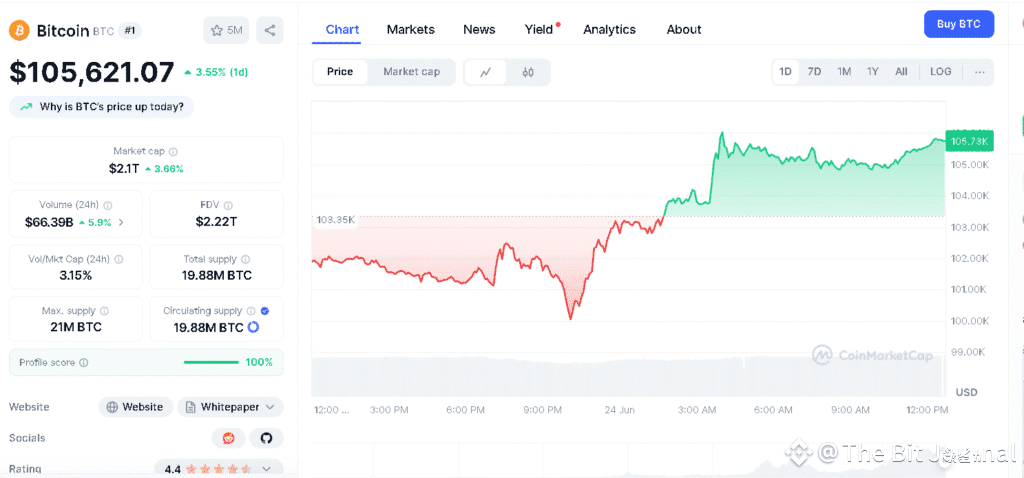This screenshot has width=1024, height=478.
Task: Click the Profile score progress bar
Action: coord(211,362)
